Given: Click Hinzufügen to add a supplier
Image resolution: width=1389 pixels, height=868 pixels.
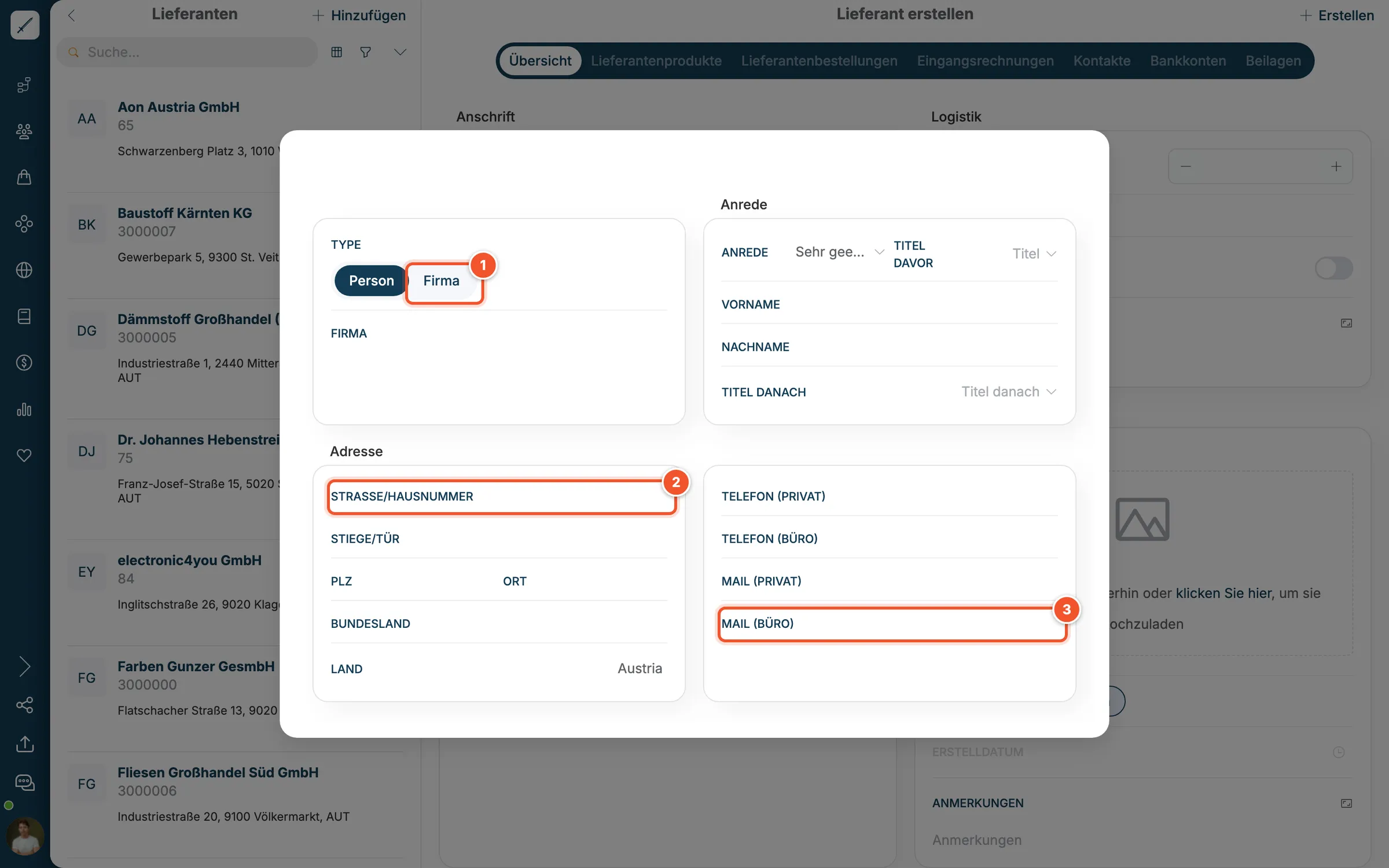Looking at the screenshot, I should coord(359,16).
